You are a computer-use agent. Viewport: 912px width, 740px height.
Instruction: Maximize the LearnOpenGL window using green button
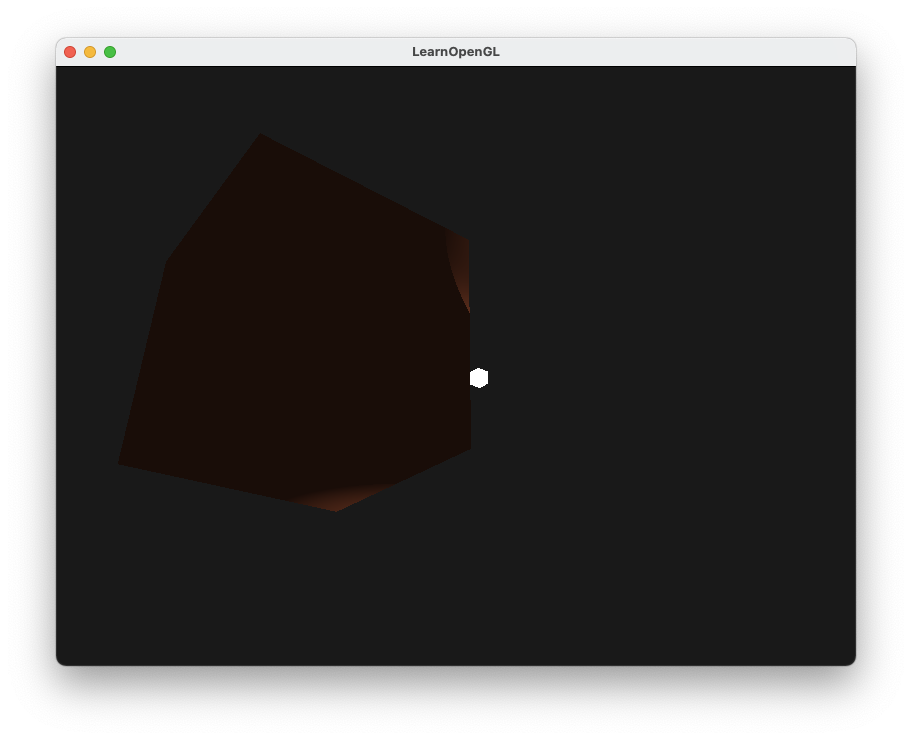[x=110, y=52]
